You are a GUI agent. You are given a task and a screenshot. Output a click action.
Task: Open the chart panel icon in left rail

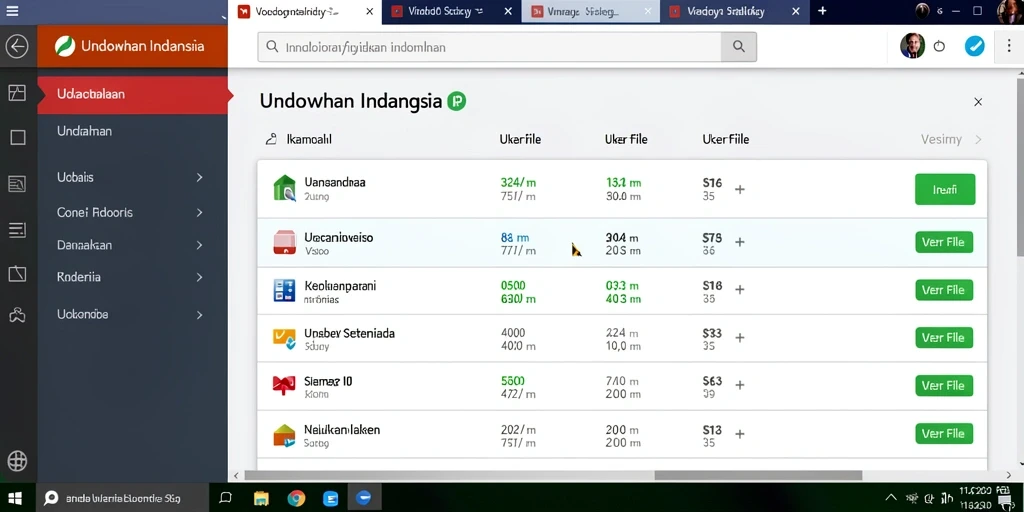(x=17, y=93)
